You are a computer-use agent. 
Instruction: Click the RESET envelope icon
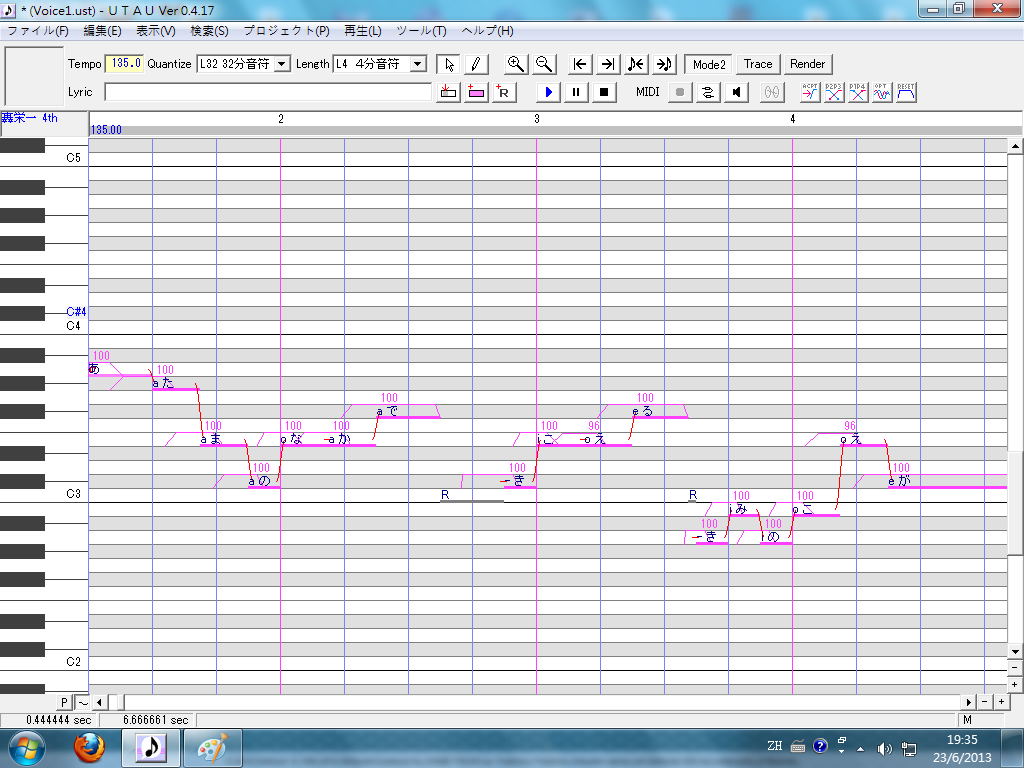[x=906, y=92]
